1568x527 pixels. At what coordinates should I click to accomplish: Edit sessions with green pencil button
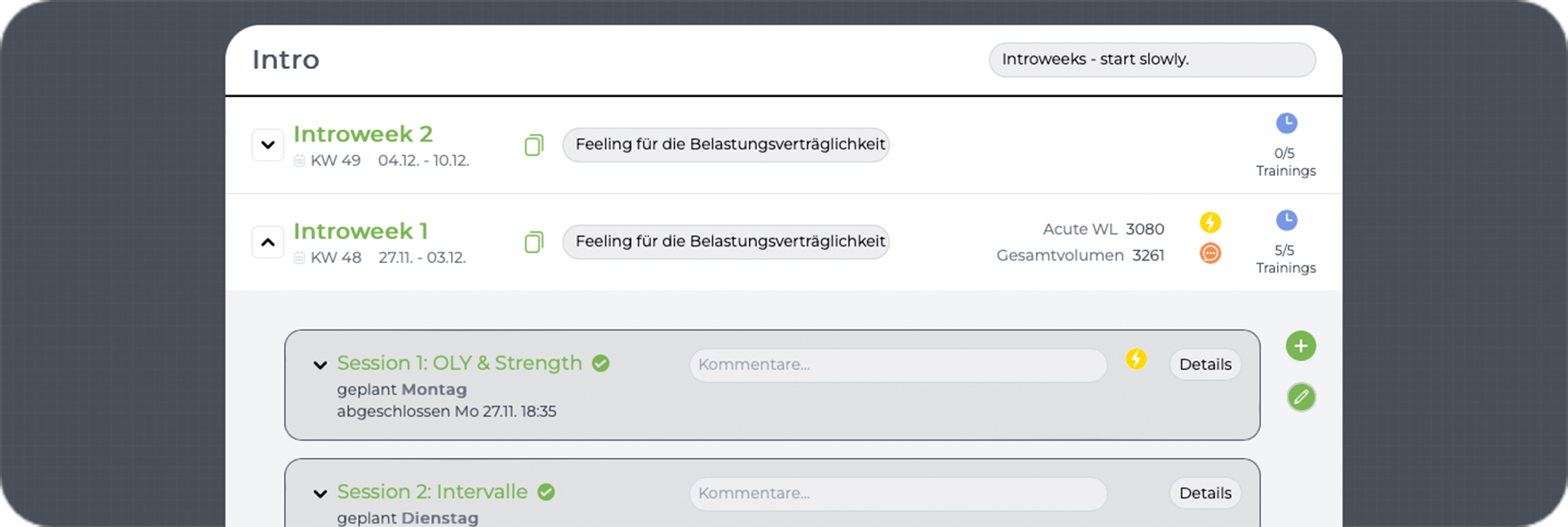pos(1301,398)
